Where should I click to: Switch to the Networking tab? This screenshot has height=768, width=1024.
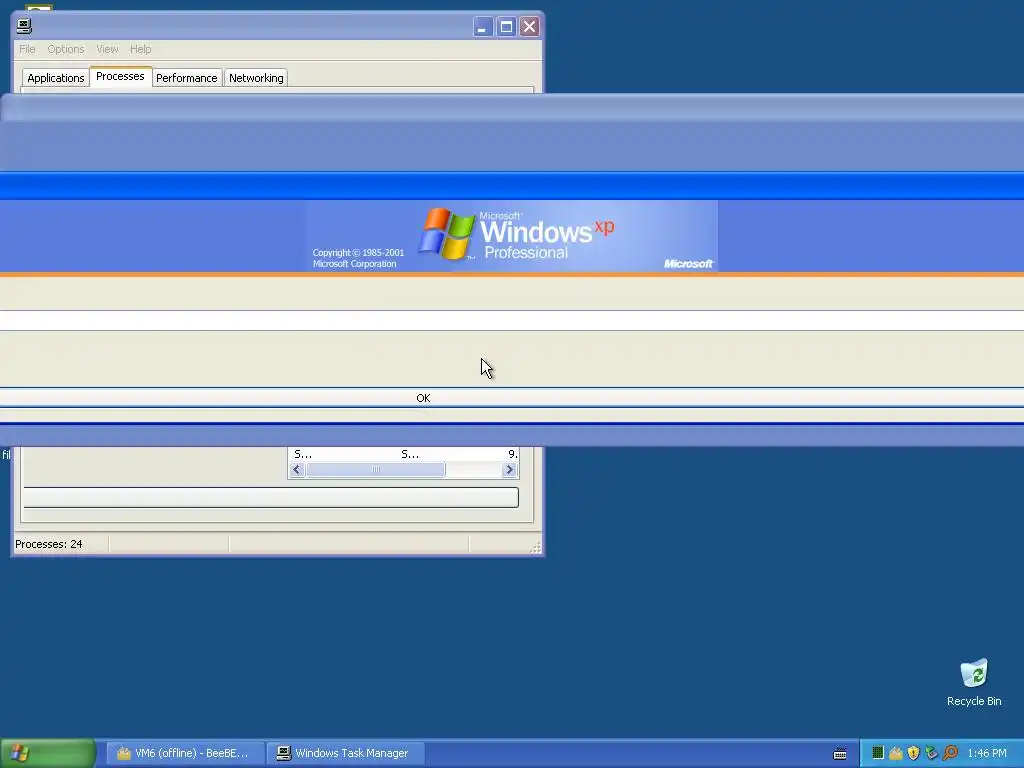point(256,78)
